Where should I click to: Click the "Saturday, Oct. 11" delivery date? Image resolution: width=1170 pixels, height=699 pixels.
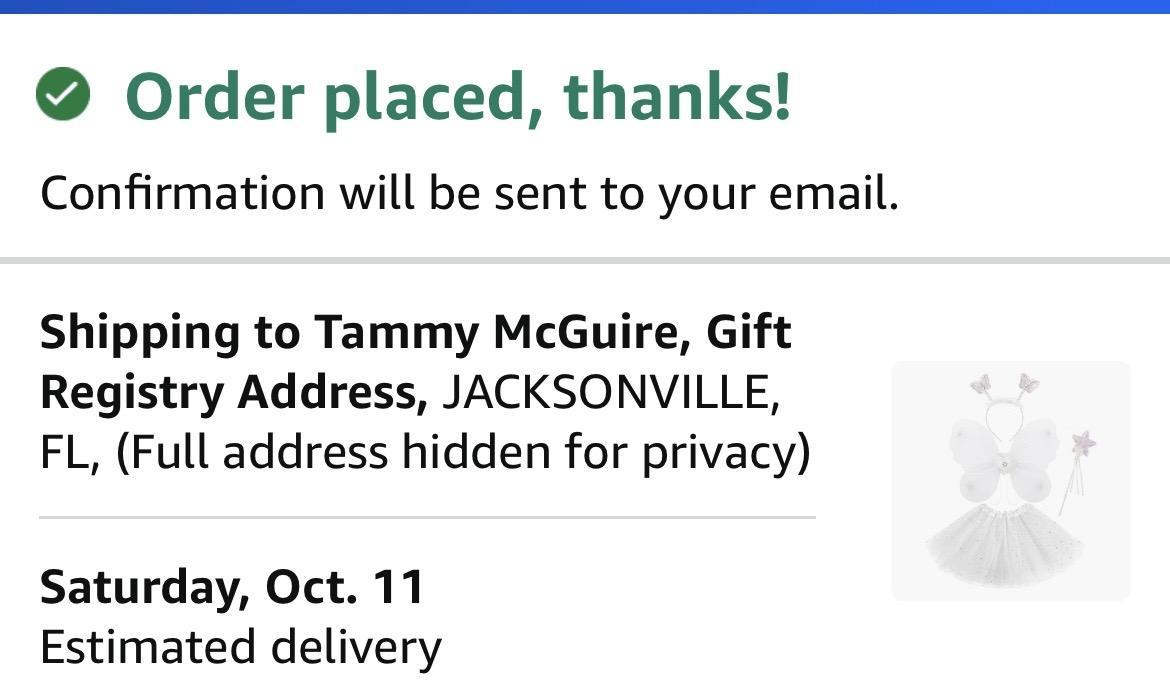tap(232, 587)
